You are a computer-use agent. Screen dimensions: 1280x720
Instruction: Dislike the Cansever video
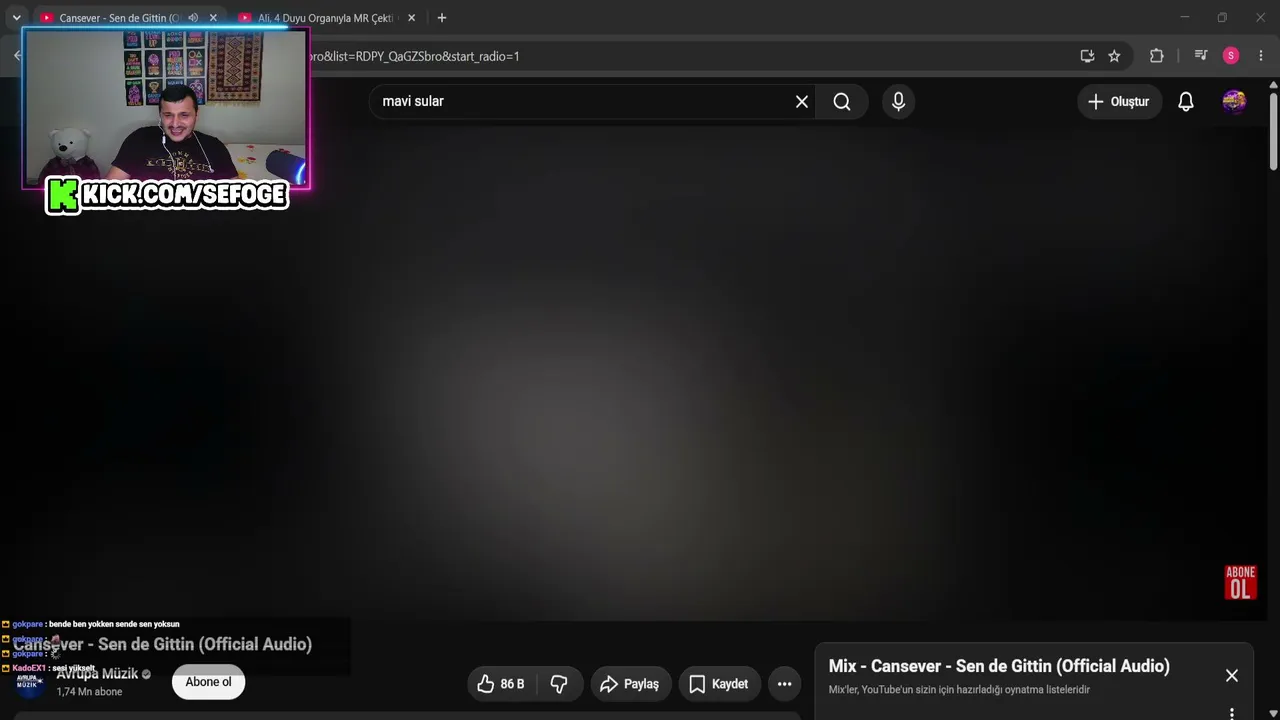click(x=559, y=684)
